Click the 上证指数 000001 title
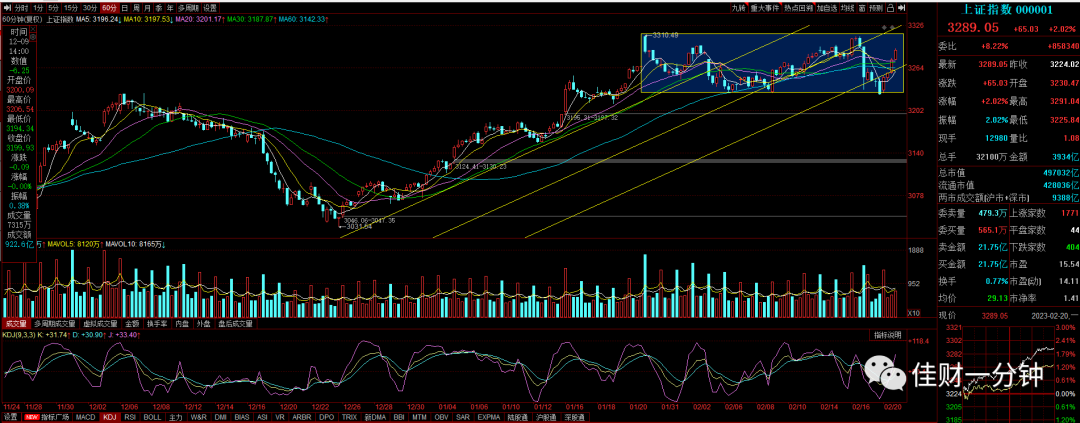The width and height of the screenshot is (1080, 423). pyautogui.click(x=1008, y=9)
